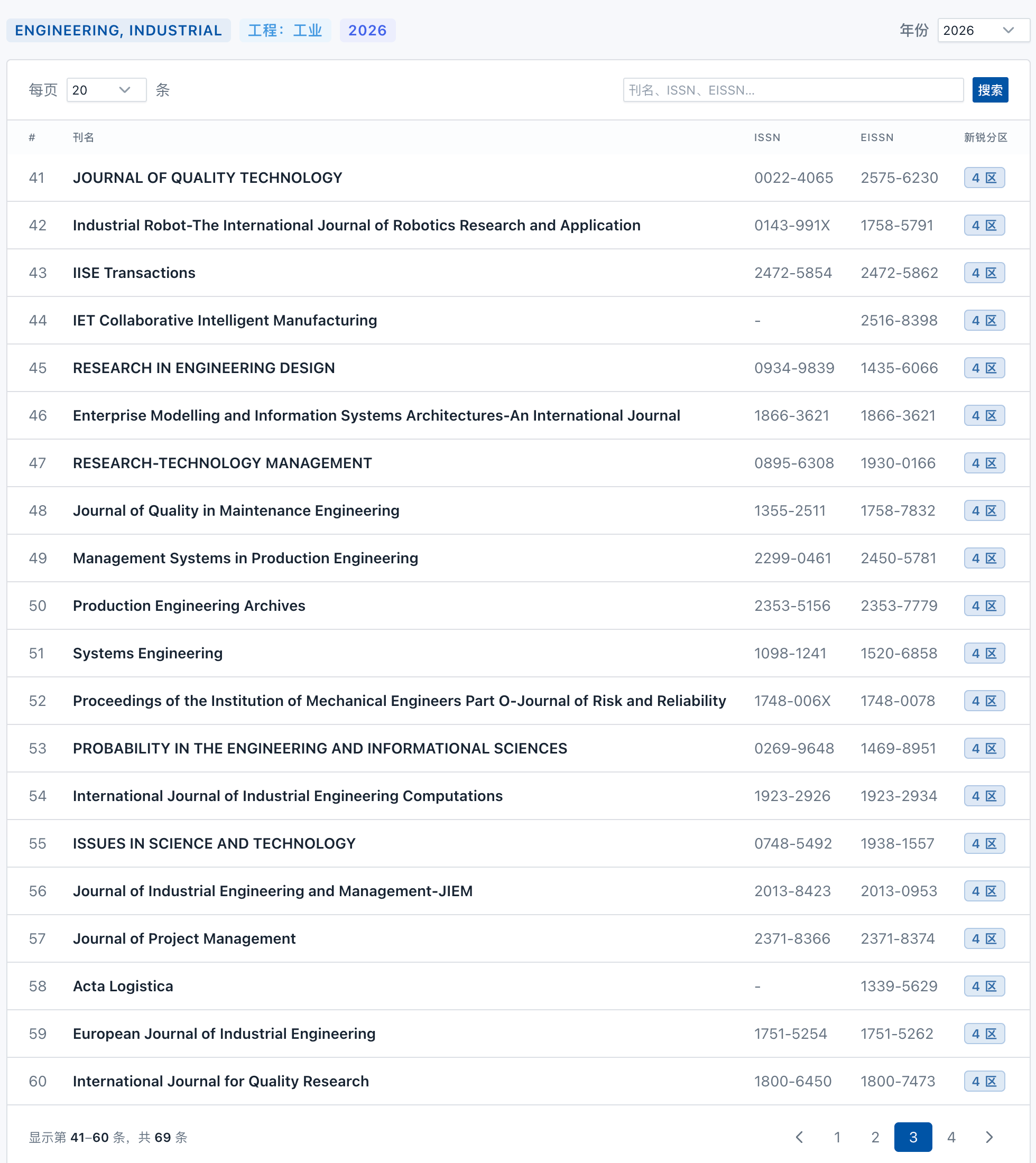Viewport: 1036px width, 1163px height.
Task: Select Production Engineering Archives title
Action: (x=189, y=606)
